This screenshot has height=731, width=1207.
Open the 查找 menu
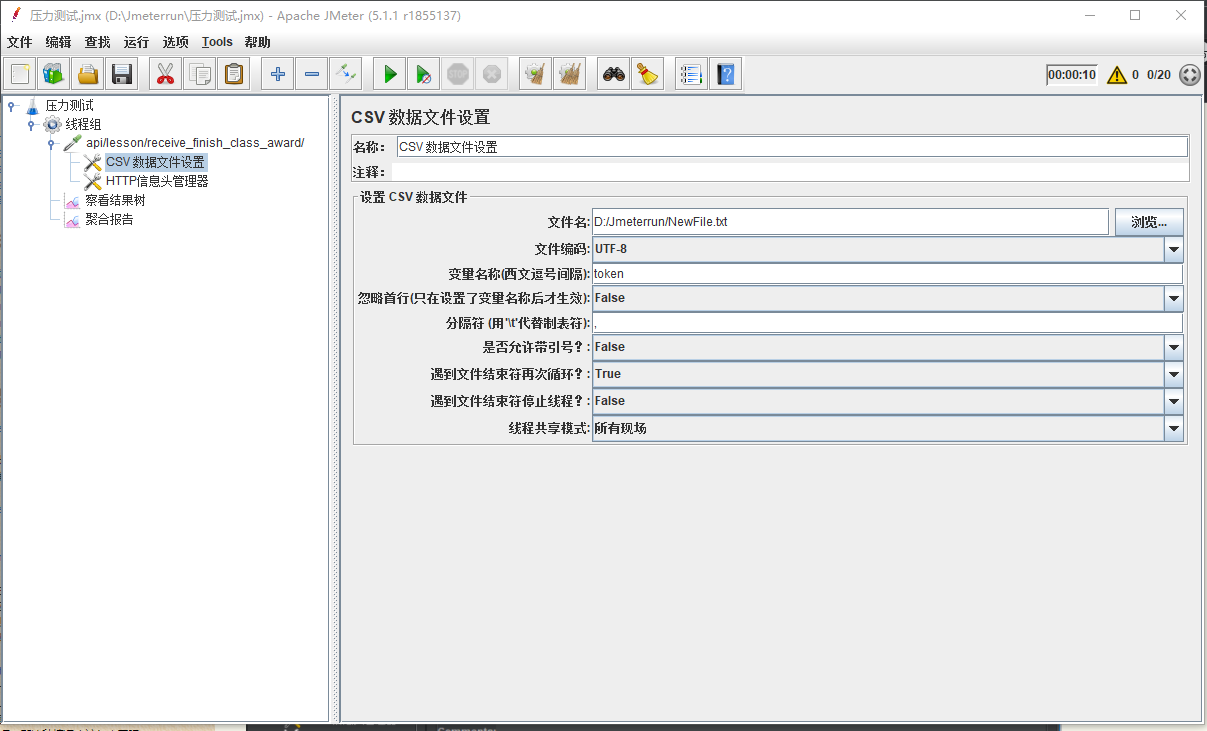point(98,42)
